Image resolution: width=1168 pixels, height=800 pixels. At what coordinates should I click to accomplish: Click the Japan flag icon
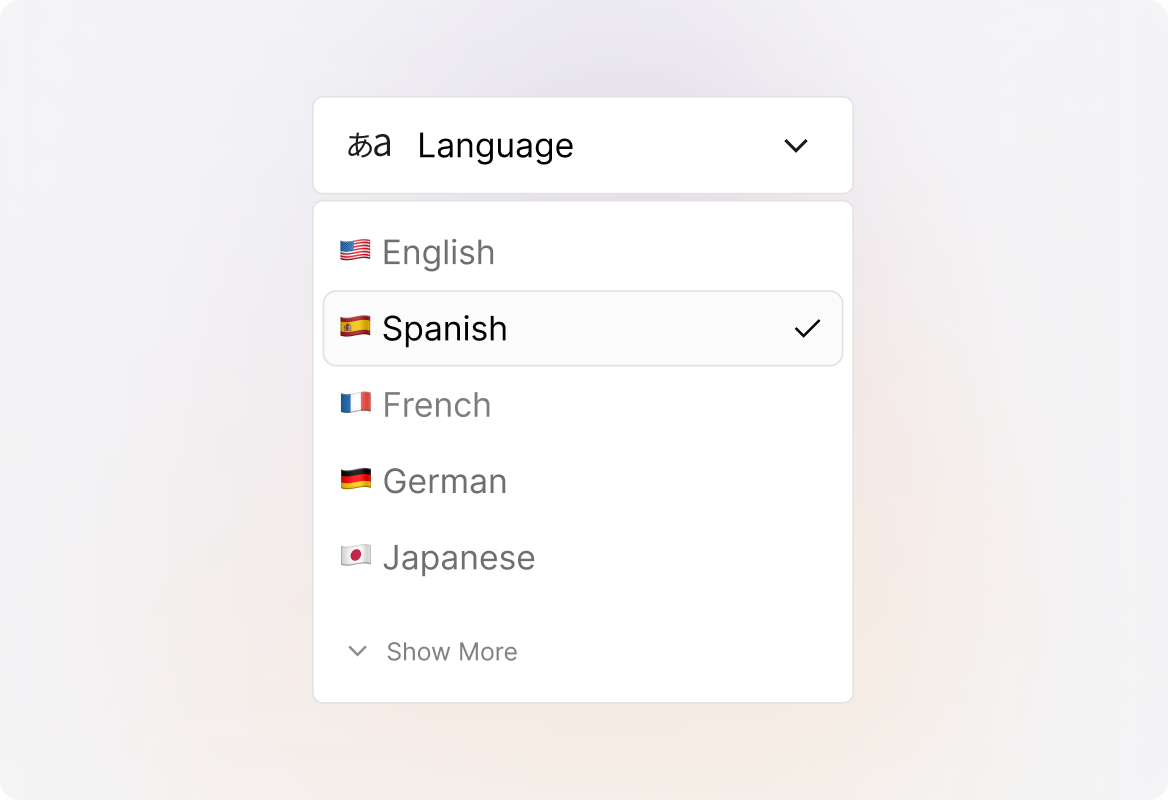[x=355, y=555]
